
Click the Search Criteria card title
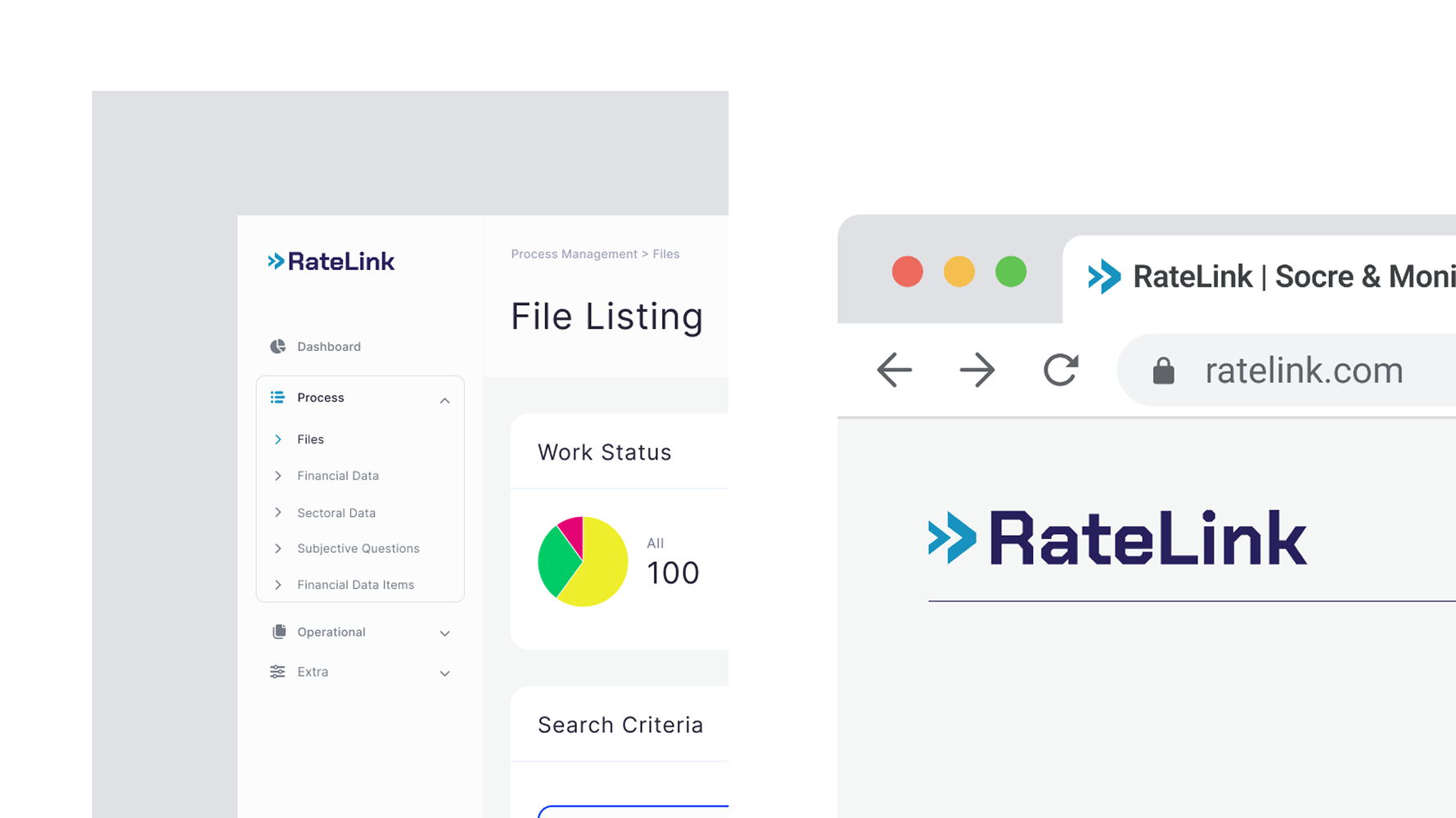[x=620, y=725]
